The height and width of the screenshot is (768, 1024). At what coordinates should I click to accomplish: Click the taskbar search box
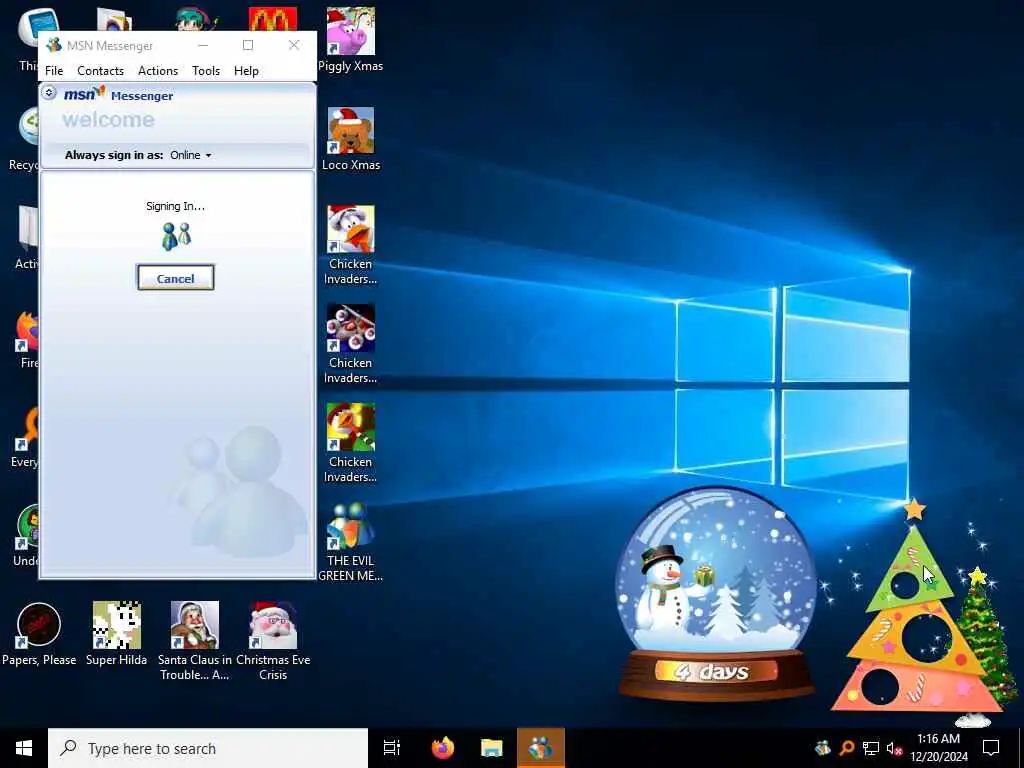(208, 748)
